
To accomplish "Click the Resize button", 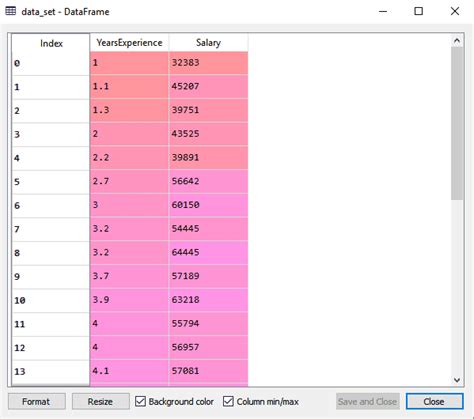I will coord(101,401).
